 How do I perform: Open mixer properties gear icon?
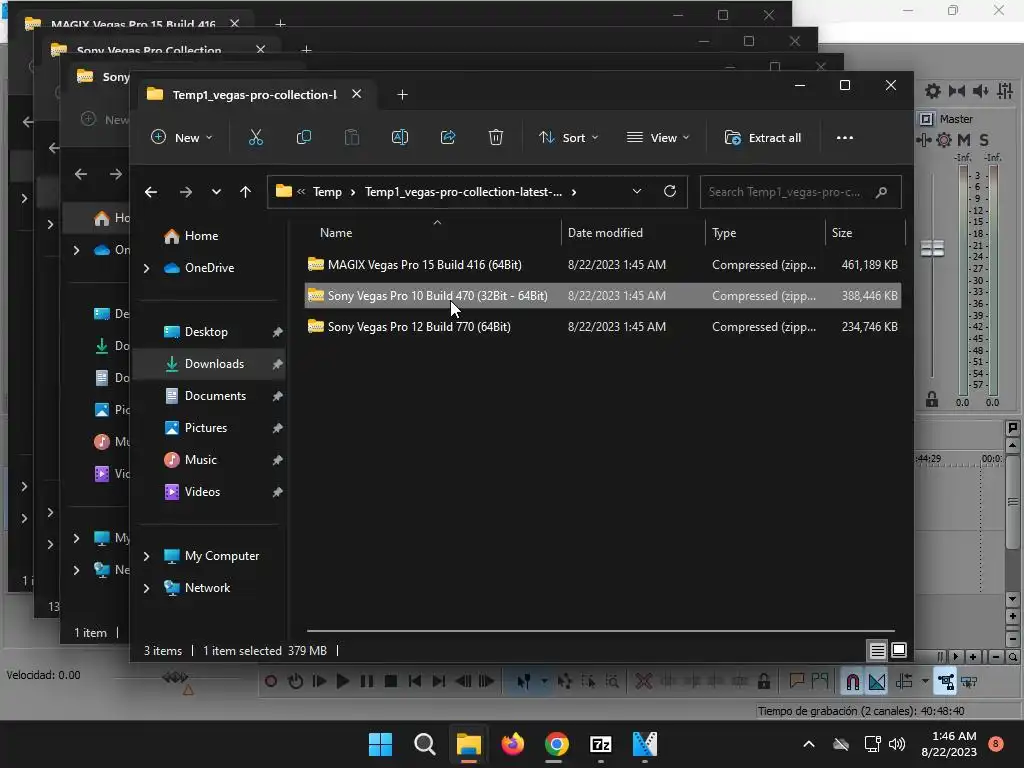933,91
